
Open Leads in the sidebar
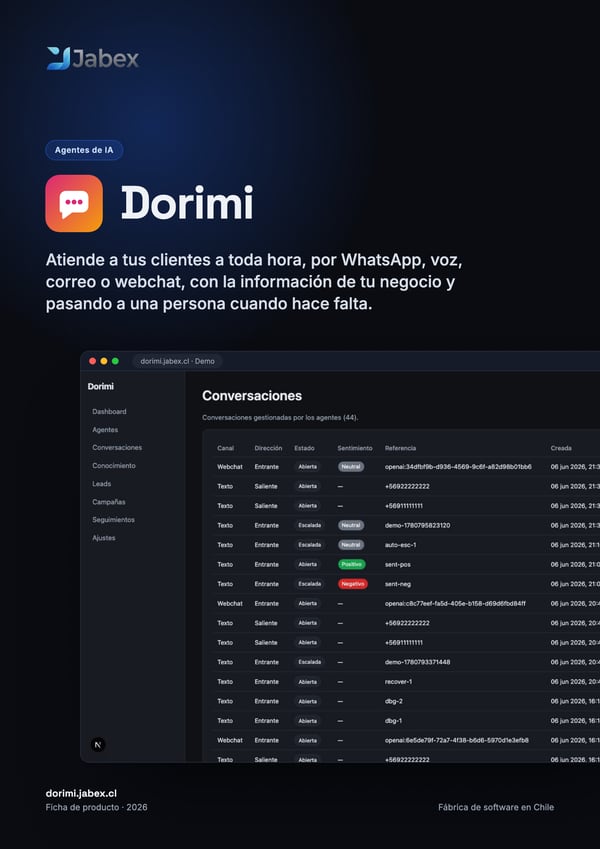coord(101,484)
